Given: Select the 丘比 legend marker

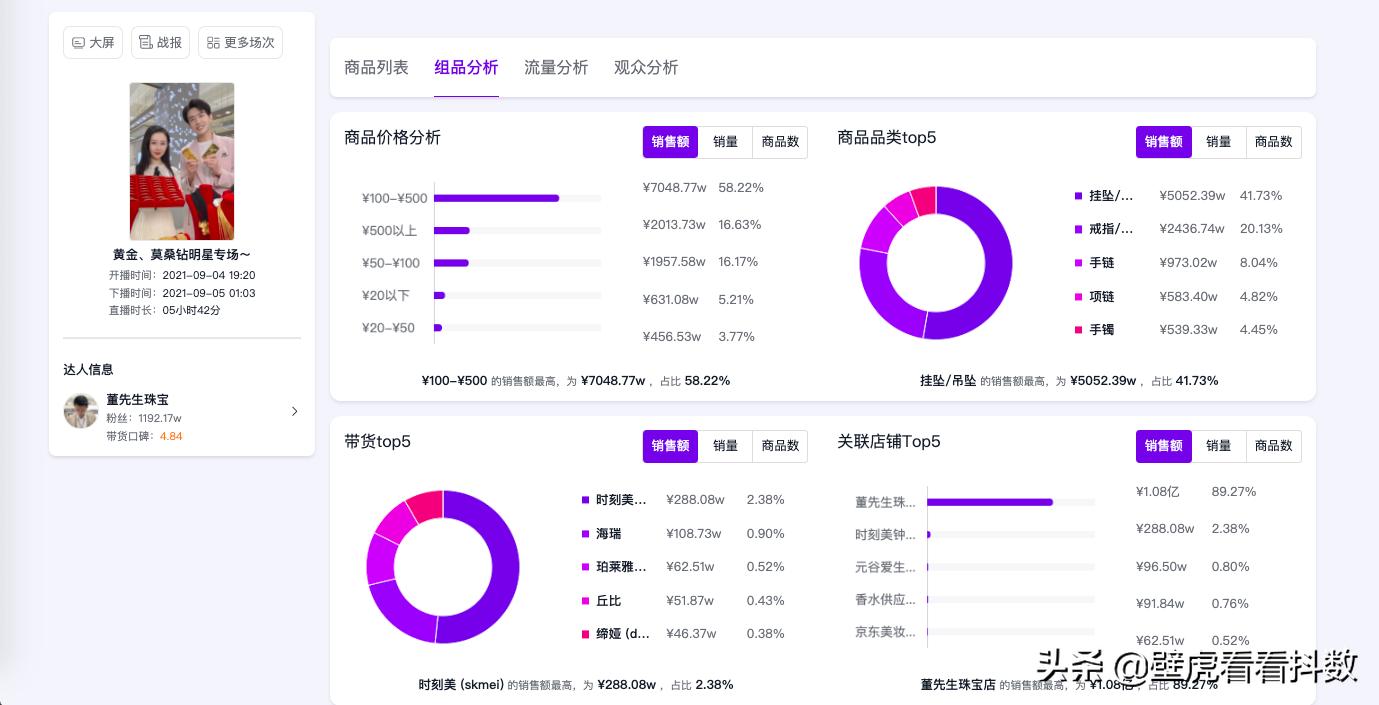Looking at the screenshot, I should pos(585,601).
